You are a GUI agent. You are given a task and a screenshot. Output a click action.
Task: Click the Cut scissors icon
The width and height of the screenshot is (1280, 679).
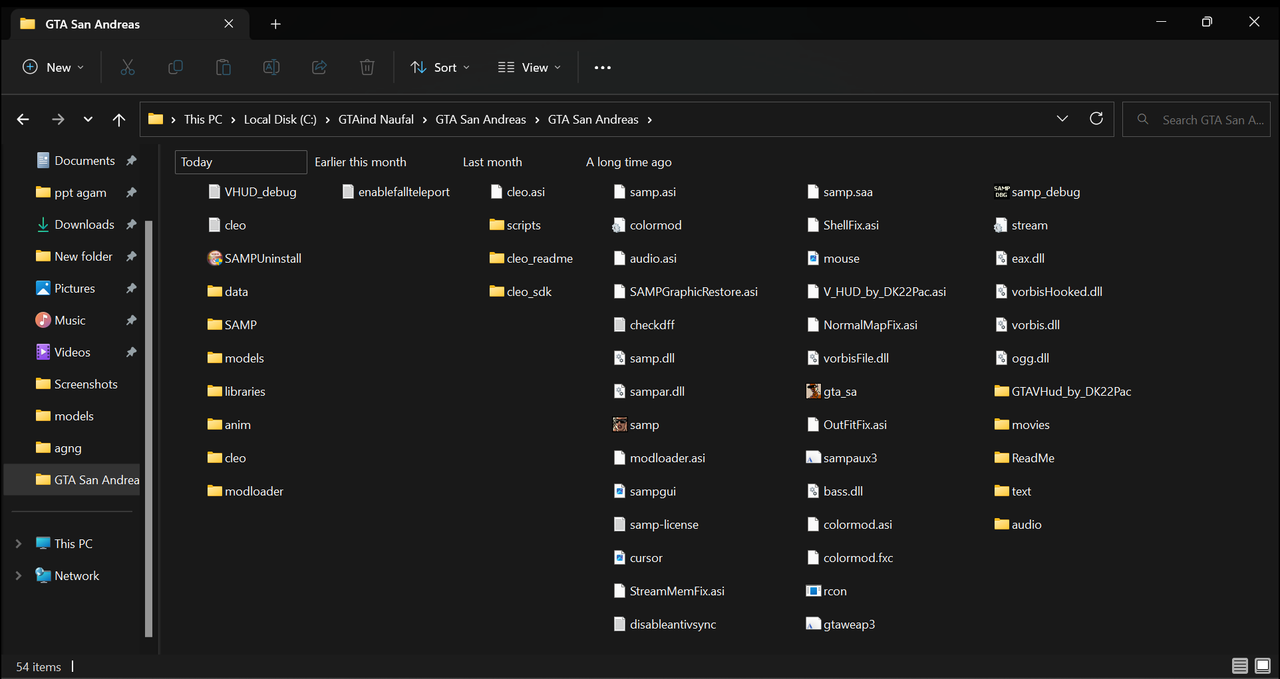(127, 67)
